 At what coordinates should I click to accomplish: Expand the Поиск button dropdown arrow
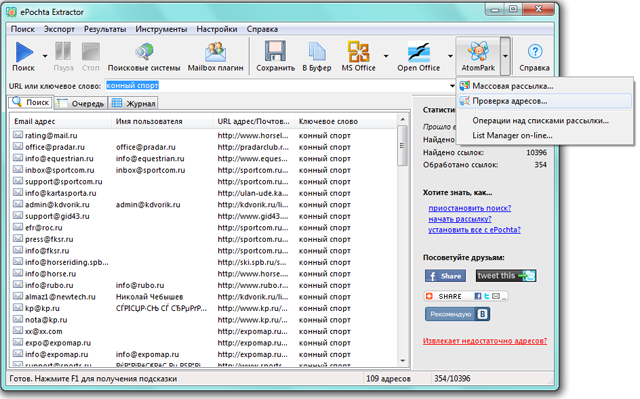pyautogui.click(x=45, y=56)
